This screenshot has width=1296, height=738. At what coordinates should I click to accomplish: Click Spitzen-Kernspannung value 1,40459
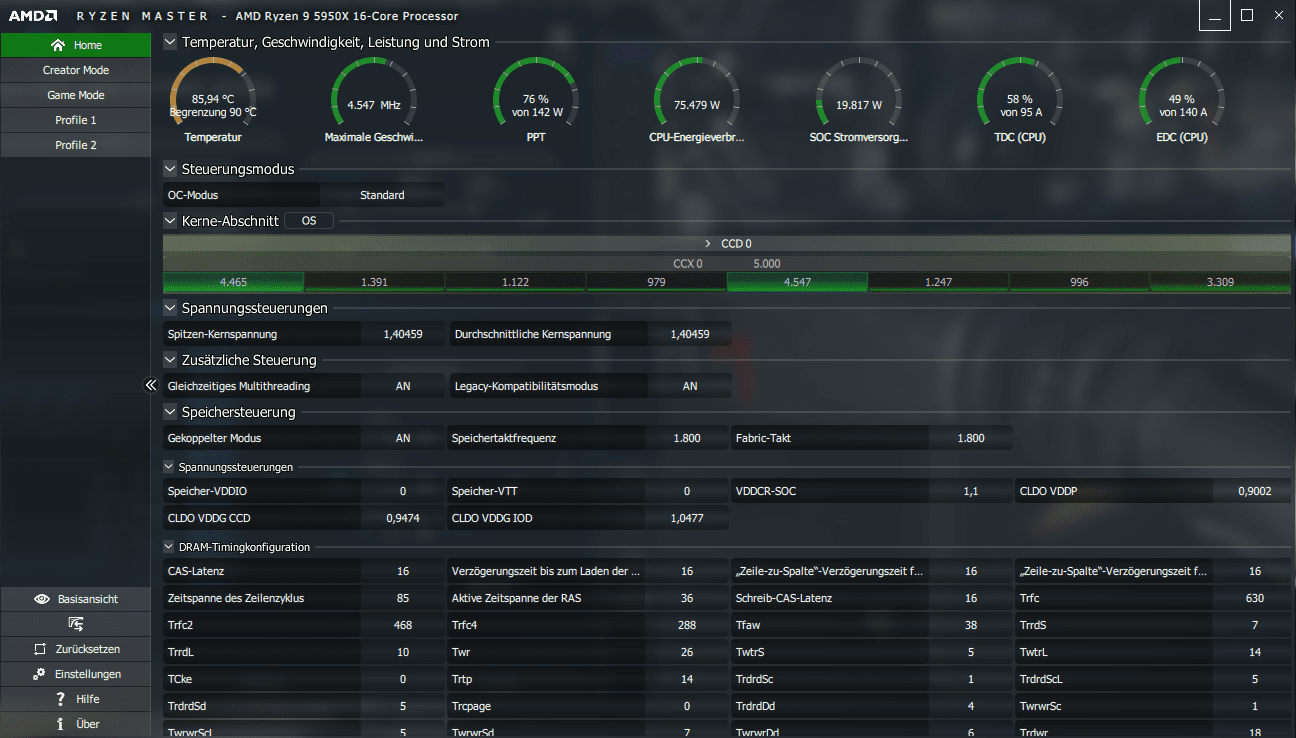click(403, 334)
